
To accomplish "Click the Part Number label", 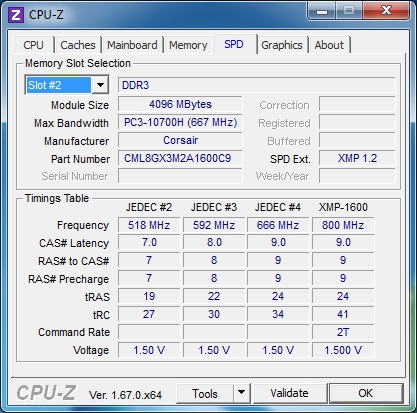I will [x=80, y=159].
